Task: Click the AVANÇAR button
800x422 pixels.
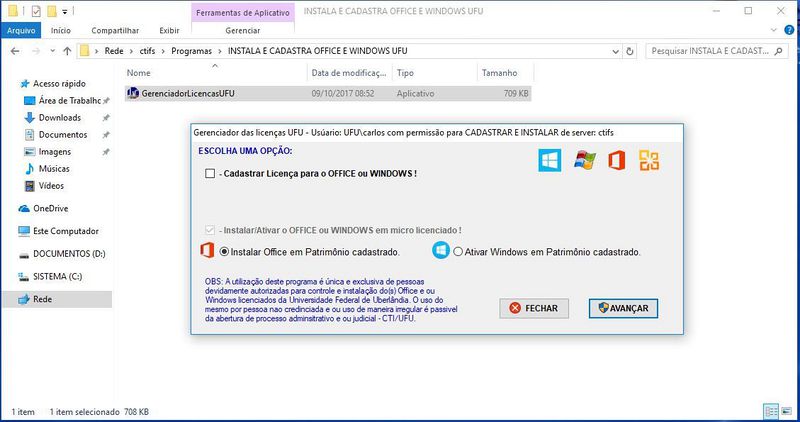Action: tap(623, 308)
